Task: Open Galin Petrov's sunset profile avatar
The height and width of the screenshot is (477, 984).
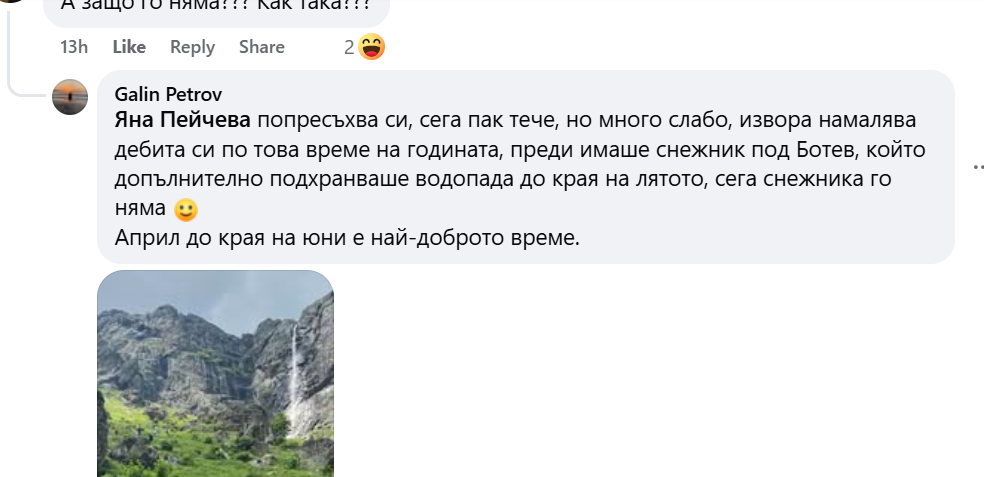Action: coord(70,97)
